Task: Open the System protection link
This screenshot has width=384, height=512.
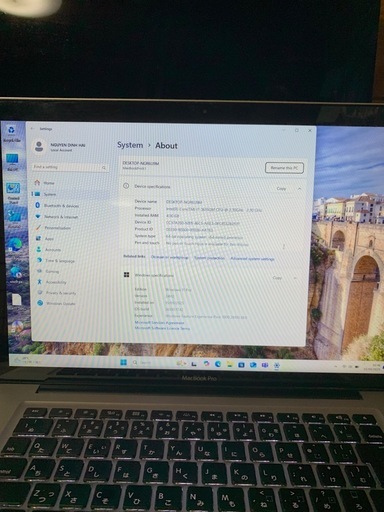Action: coord(209,258)
